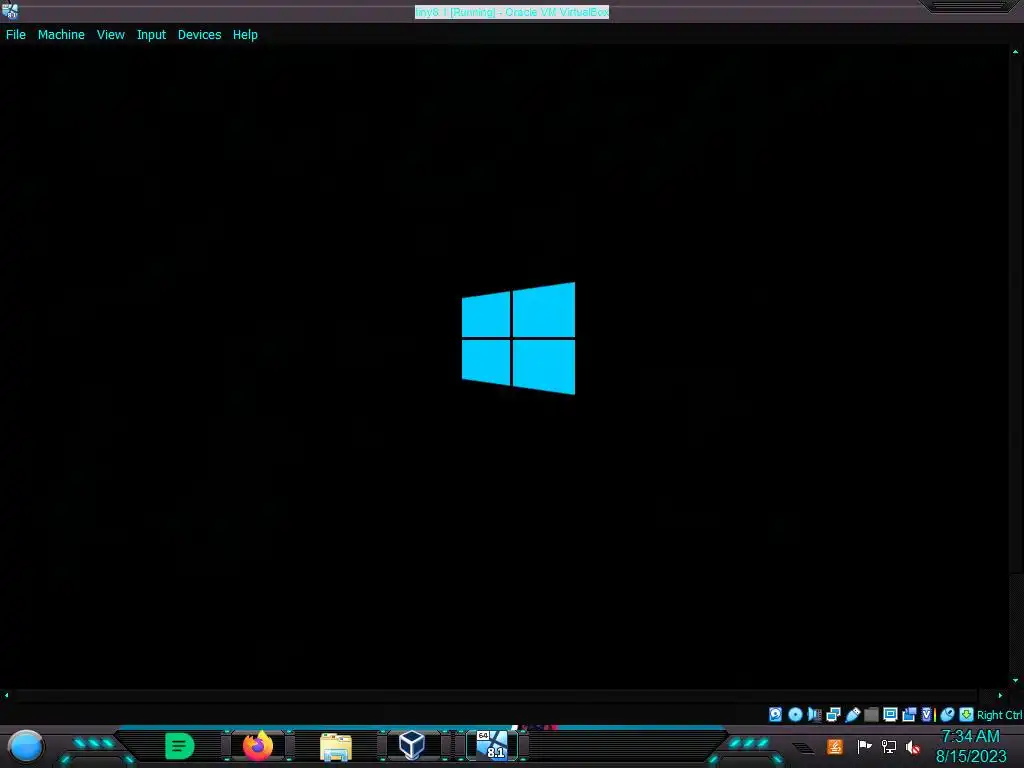Image resolution: width=1024 pixels, height=768 pixels.
Task: Click the network adapter status icon
Action: pyautogui.click(x=833, y=714)
